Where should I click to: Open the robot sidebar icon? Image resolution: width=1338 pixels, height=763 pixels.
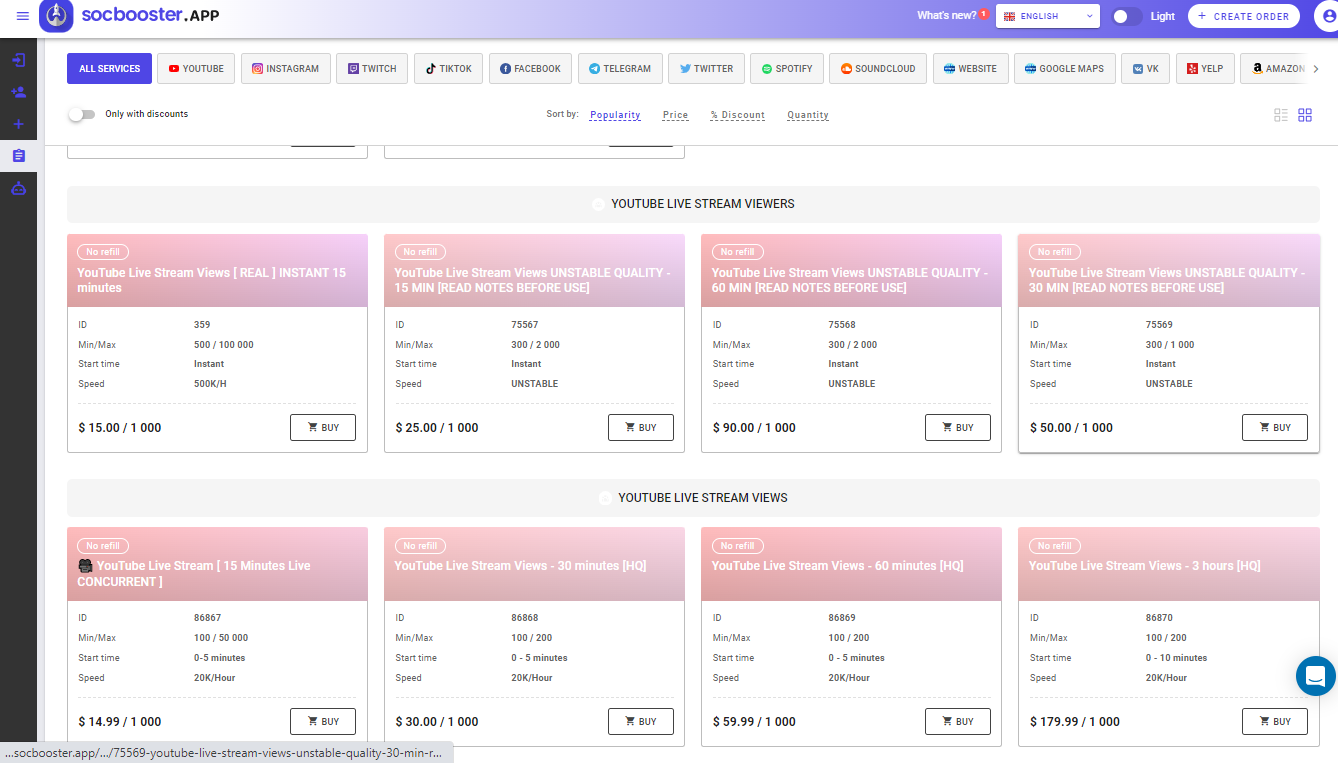(18, 188)
